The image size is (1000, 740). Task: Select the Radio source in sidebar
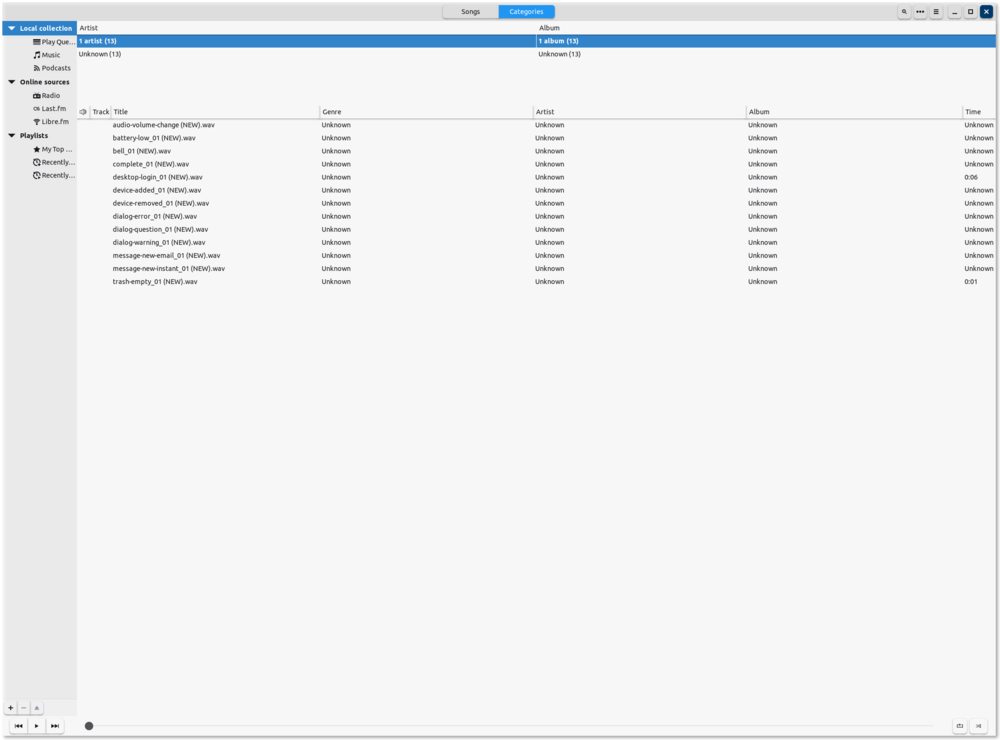click(x=50, y=95)
